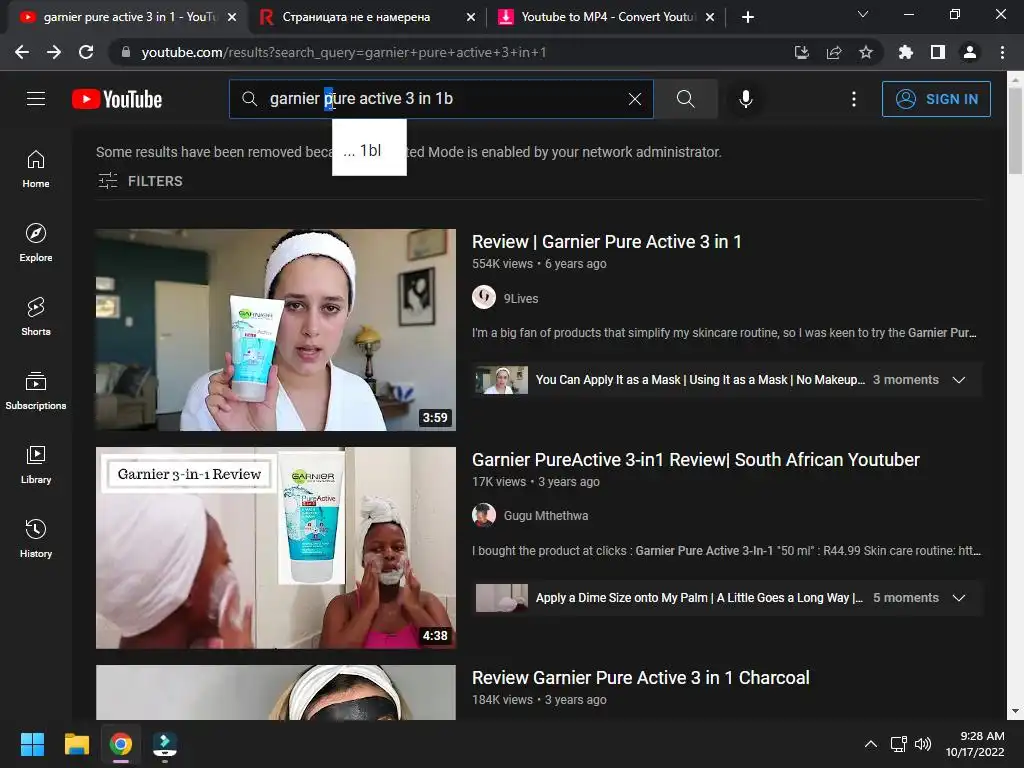This screenshot has width=1024, height=768.
Task: Close the Youtube to MP4 tab
Action: (711, 17)
